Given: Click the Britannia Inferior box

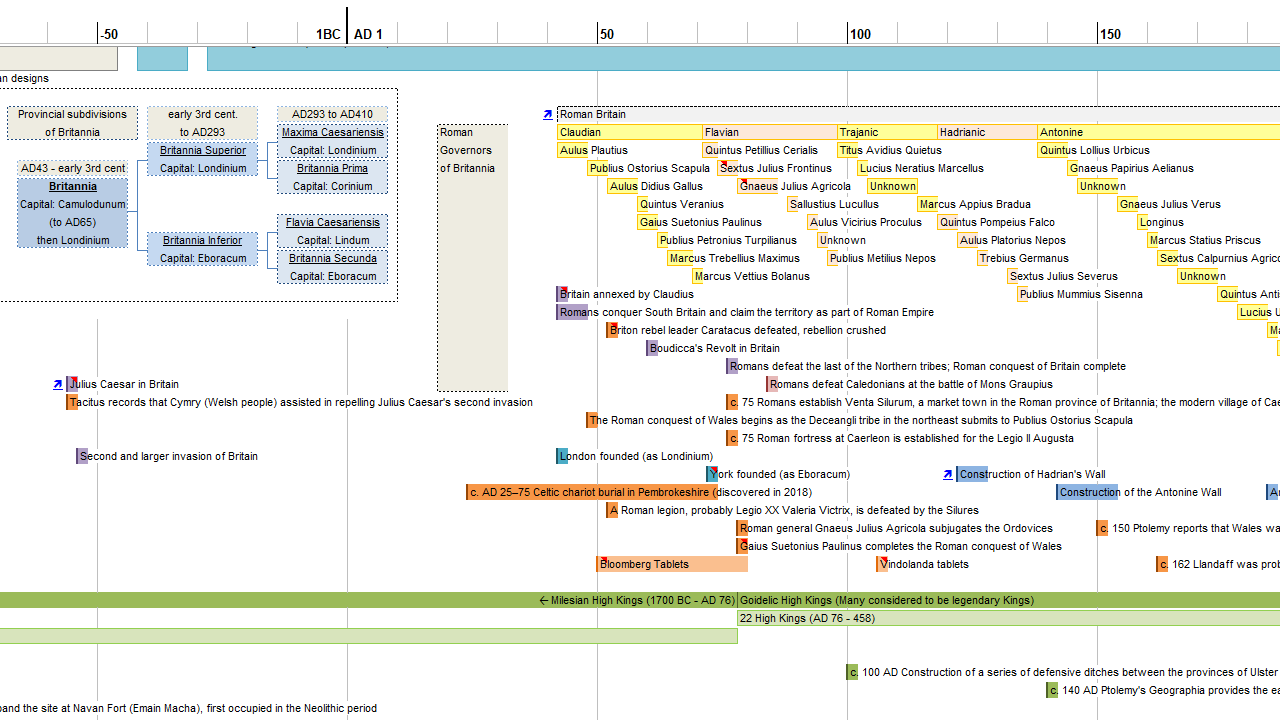Looking at the screenshot, I should click(x=203, y=240).
